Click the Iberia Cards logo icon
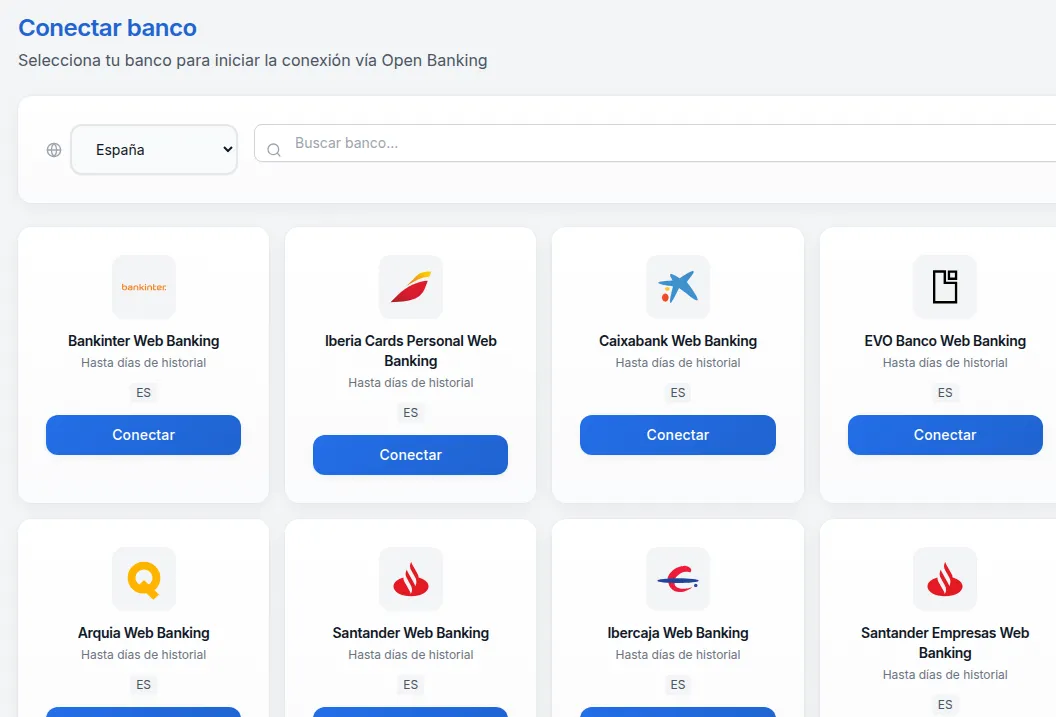Image resolution: width=1056 pixels, height=717 pixels. [x=410, y=287]
